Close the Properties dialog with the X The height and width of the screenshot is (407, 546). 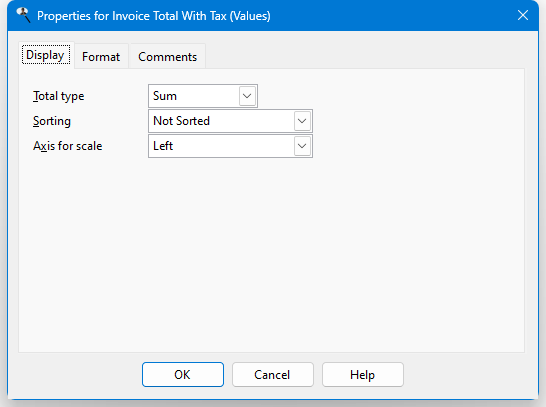pos(523,15)
